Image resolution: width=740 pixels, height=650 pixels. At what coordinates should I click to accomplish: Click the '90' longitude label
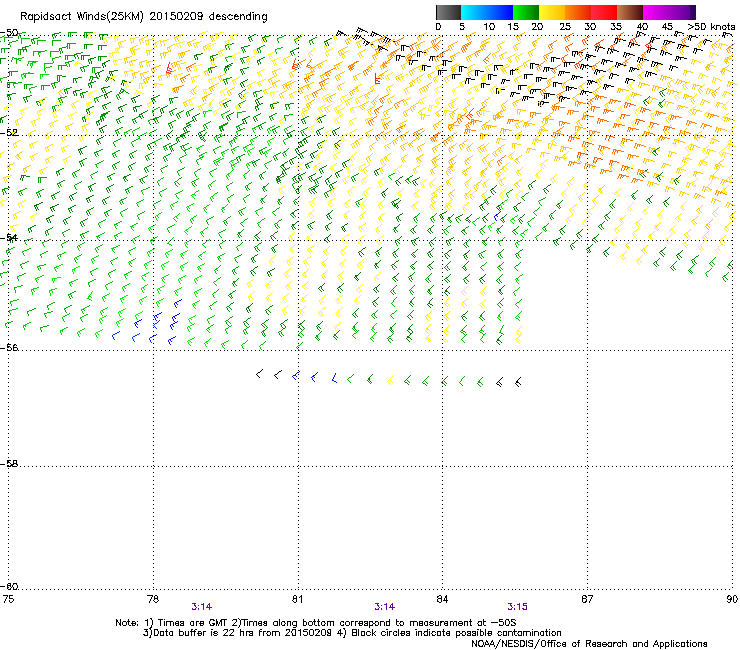[732, 599]
